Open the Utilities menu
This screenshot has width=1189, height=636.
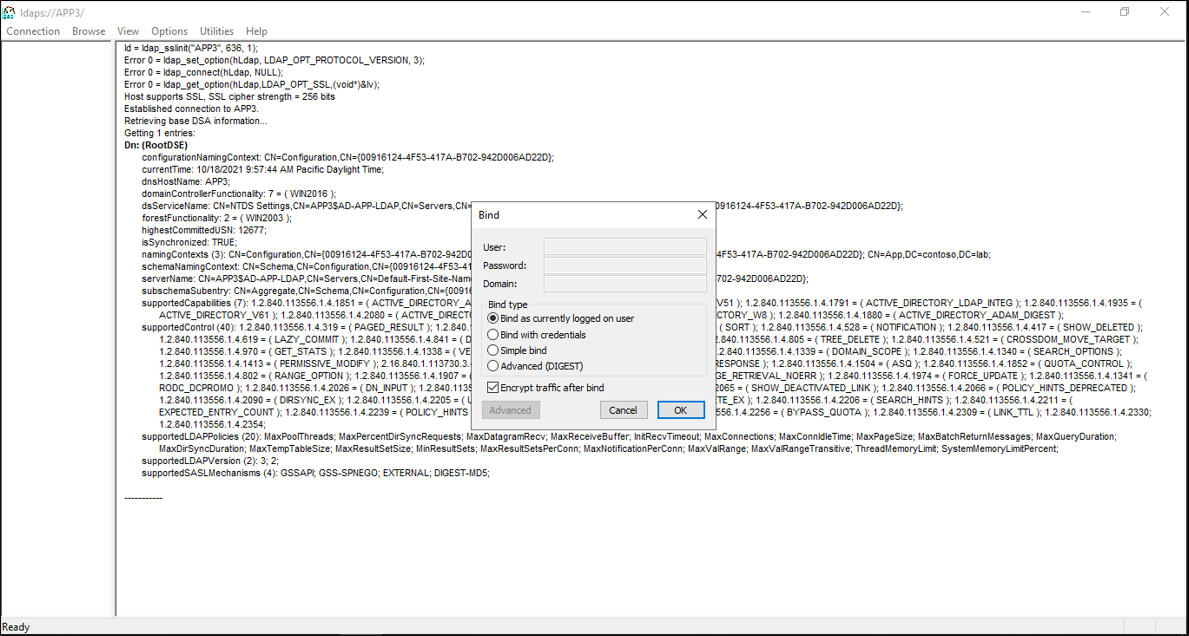[216, 31]
